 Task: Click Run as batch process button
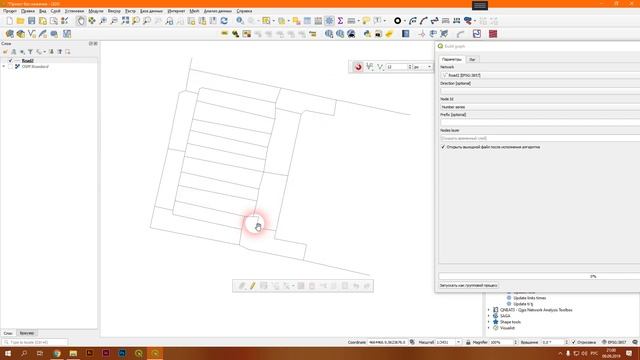tap(469, 286)
